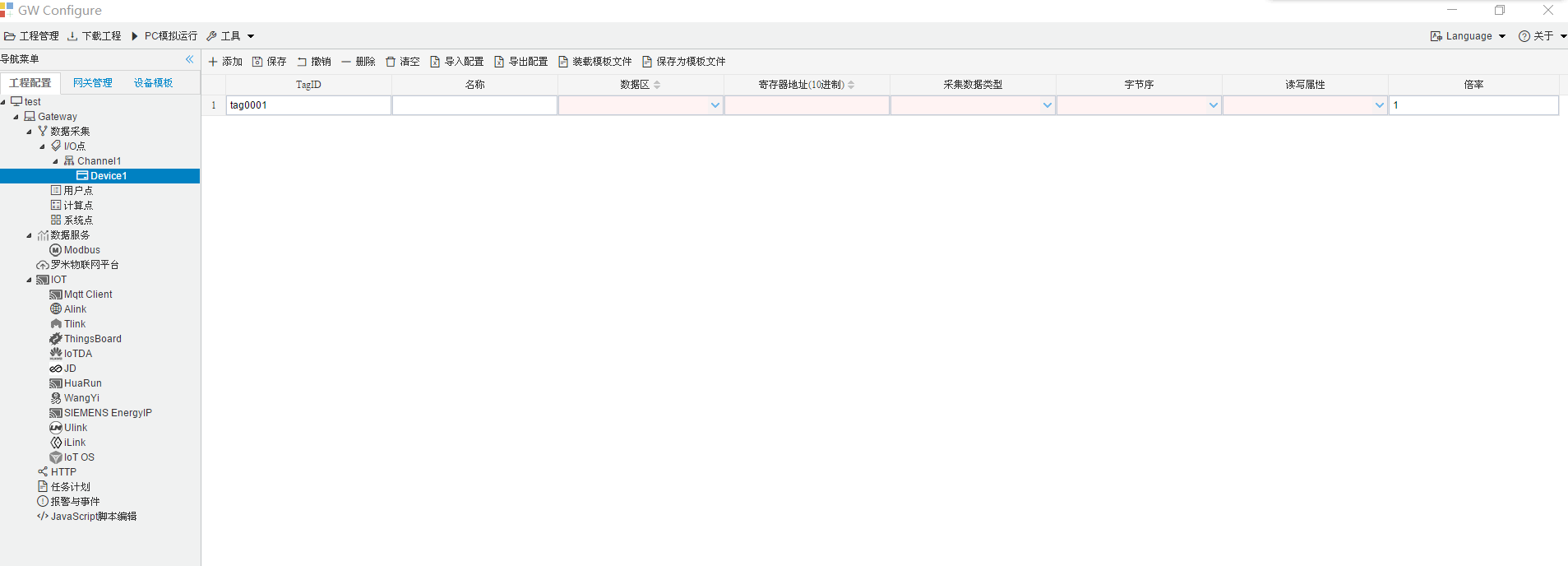This screenshot has height=566, width=1568.
Task: Click the WangYi icon
Action: (x=56, y=398)
